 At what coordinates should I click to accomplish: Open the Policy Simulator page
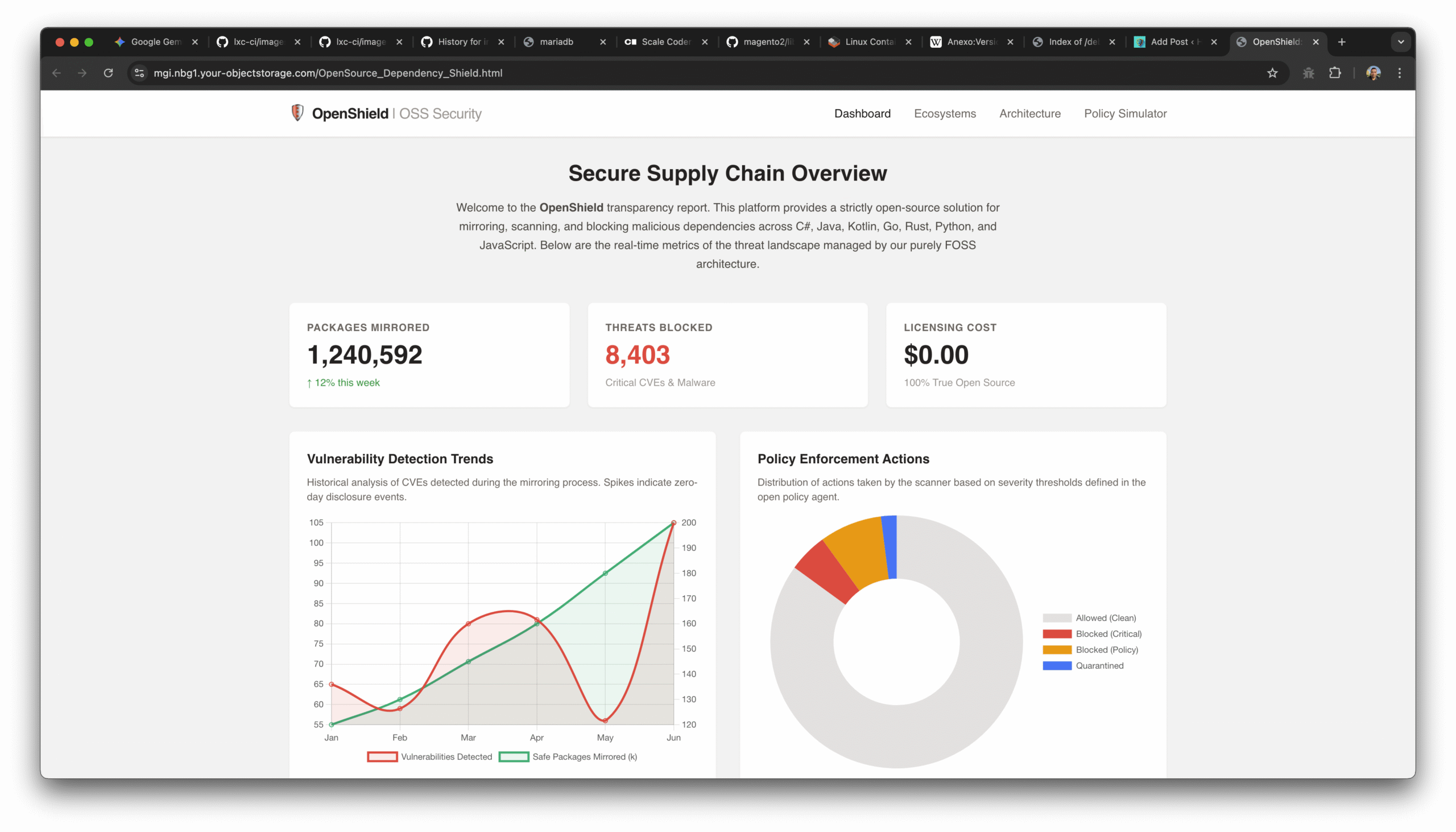pyautogui.click(x=1125, y=113)
